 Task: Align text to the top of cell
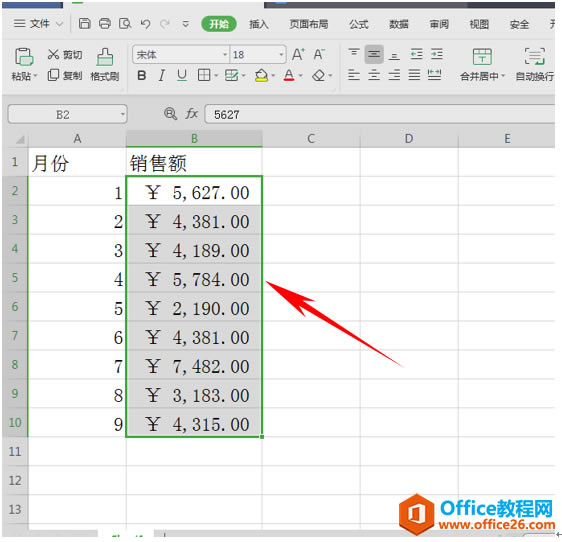(x=354, y=54)
